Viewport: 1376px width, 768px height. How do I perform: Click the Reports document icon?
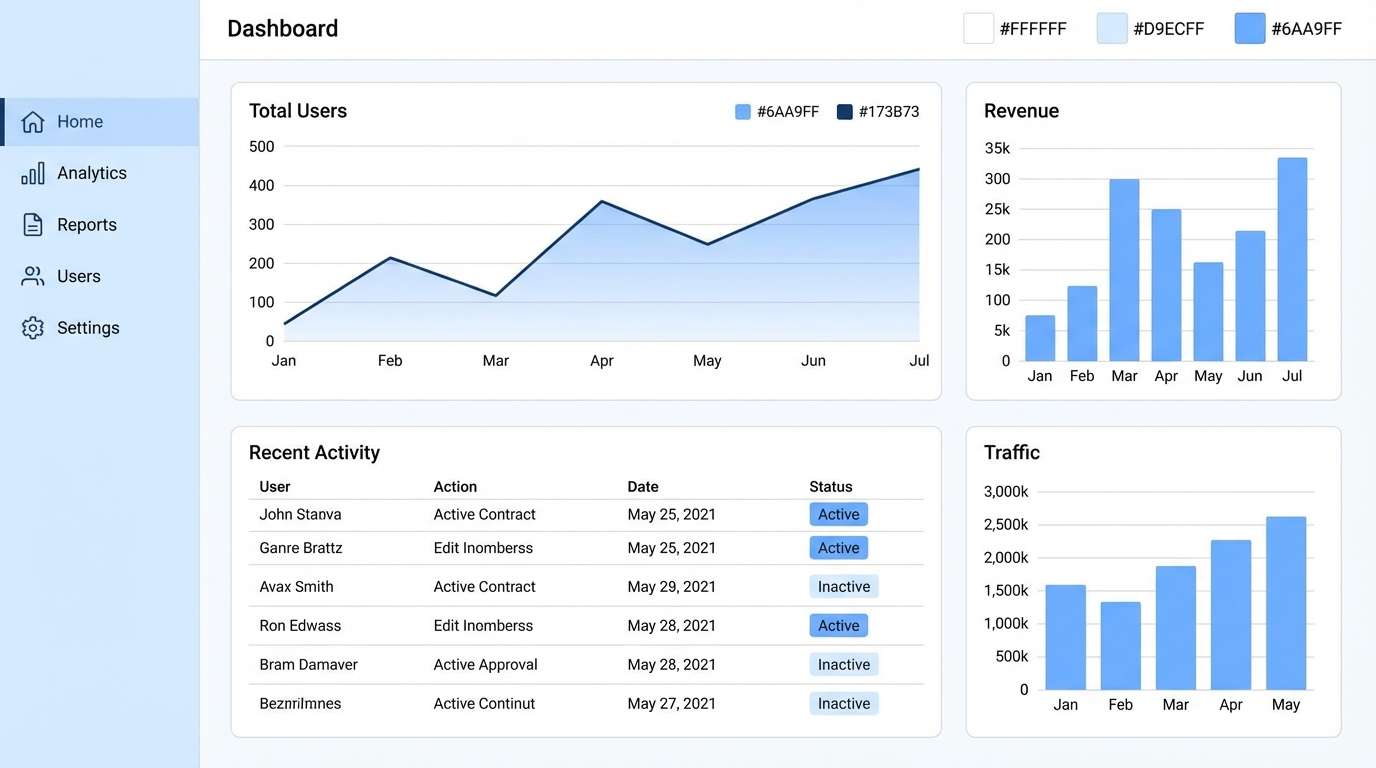coord(31,224)
